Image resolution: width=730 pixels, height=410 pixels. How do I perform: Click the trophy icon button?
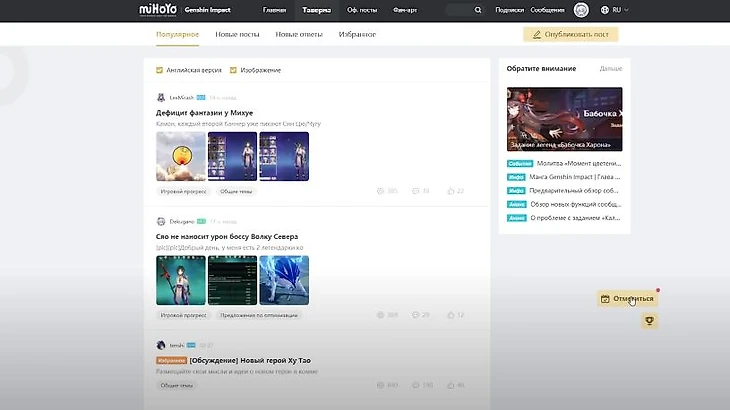point(649,321)
